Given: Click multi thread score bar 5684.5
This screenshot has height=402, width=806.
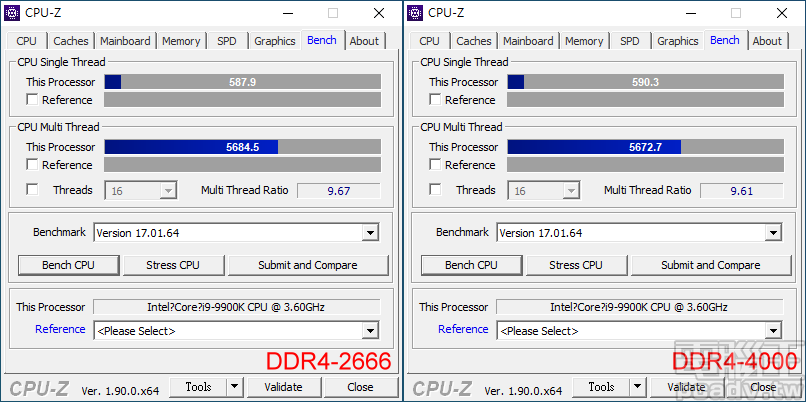Looking at the screenshot, I should coord(243,147).
